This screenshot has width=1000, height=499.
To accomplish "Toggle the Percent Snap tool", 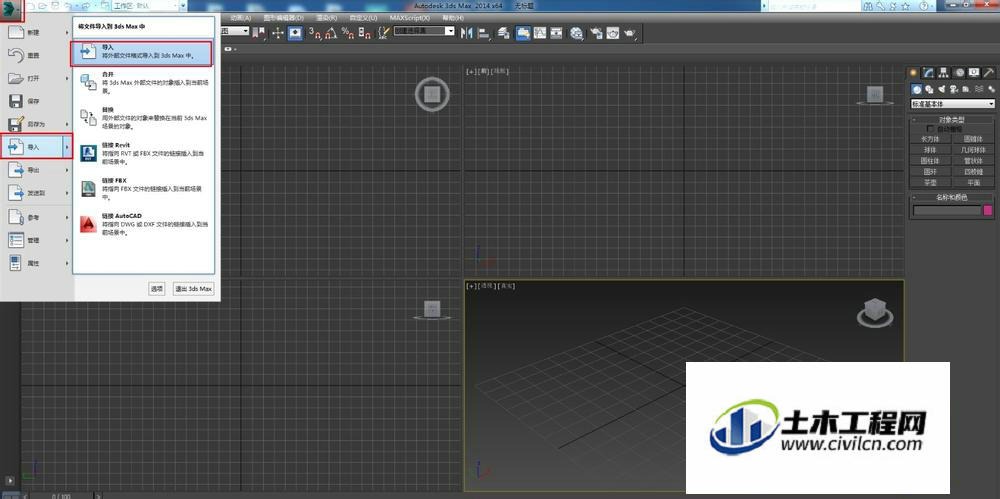I will point(348,33).
